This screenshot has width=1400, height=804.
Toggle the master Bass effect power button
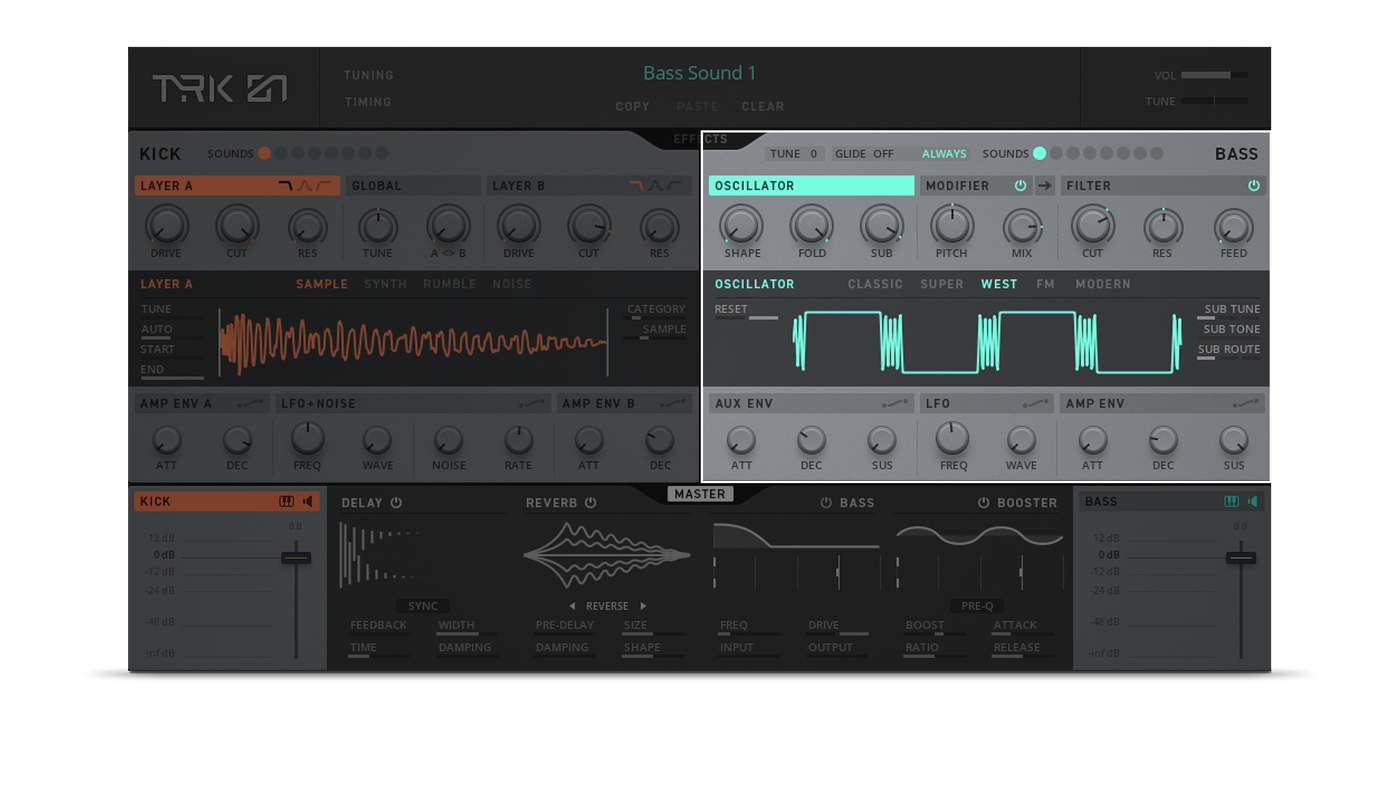[x=826, y=503]
